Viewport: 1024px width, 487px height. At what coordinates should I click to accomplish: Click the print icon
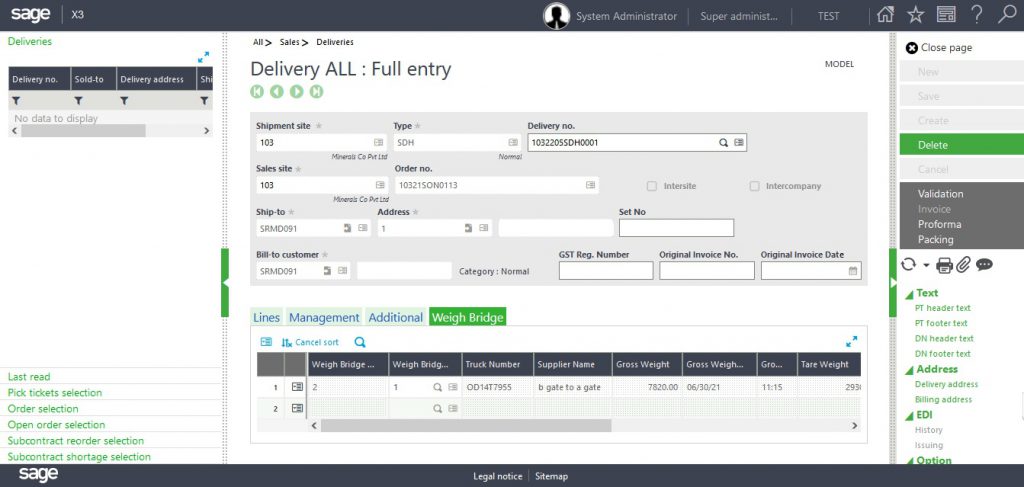click(x=944, y=264)
